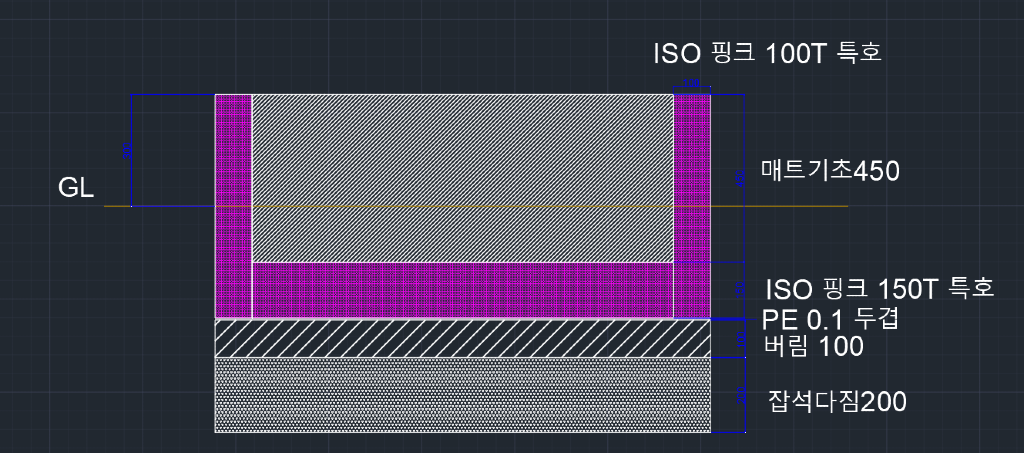
Task: Select the orange ground level line
Action: coord(790,207)
